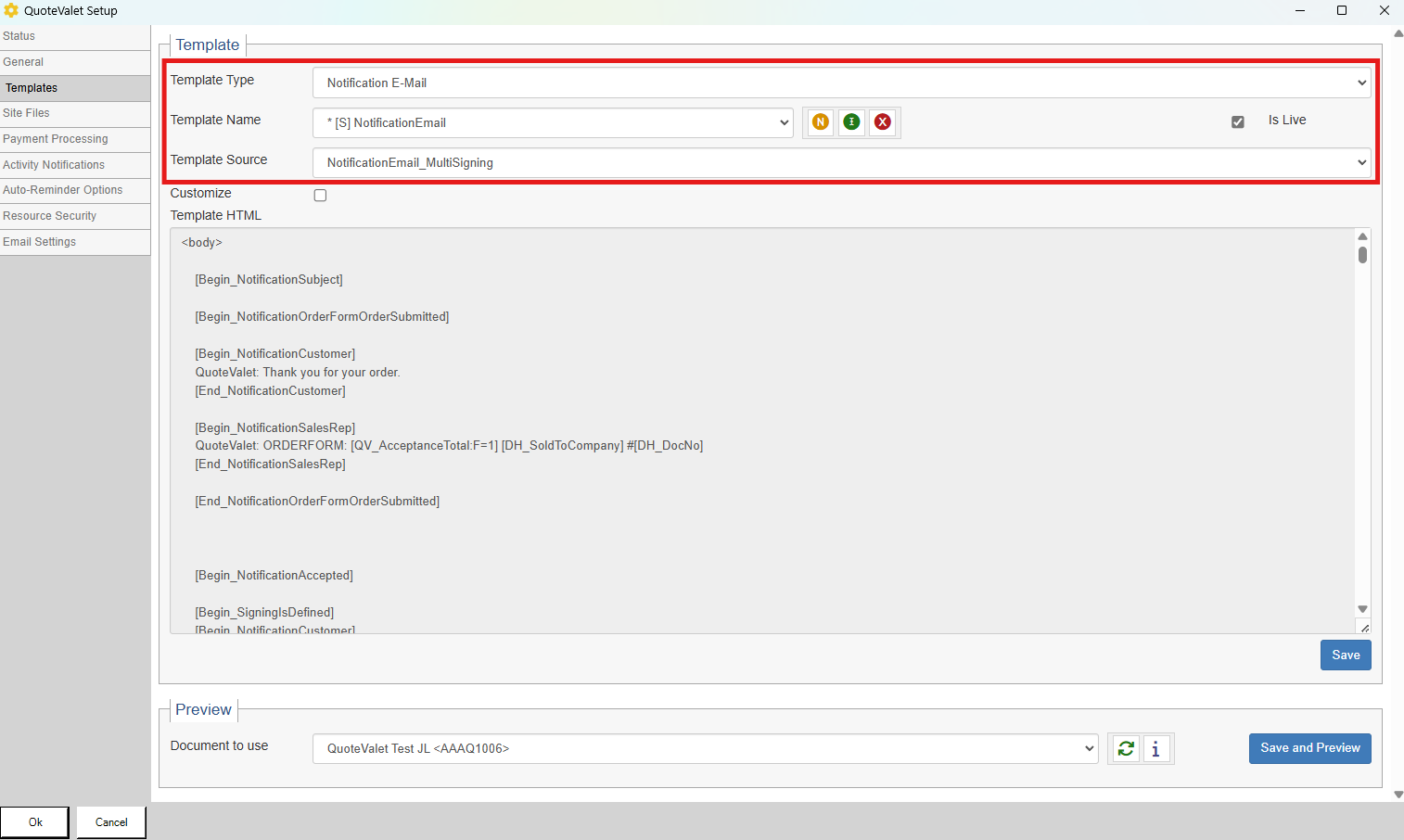Screen dimensions: 1404x840
Task: Click the '[Begin_NotificationSalesRep]' line
Action: [275, 428]
